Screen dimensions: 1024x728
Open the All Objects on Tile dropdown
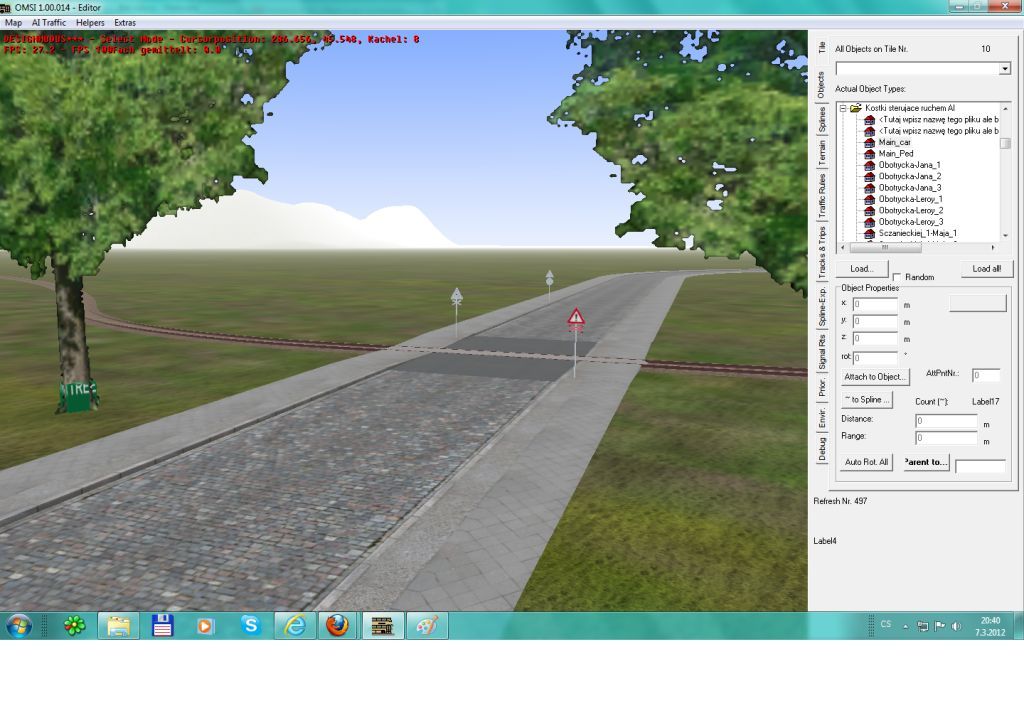tap(1004, 69)
